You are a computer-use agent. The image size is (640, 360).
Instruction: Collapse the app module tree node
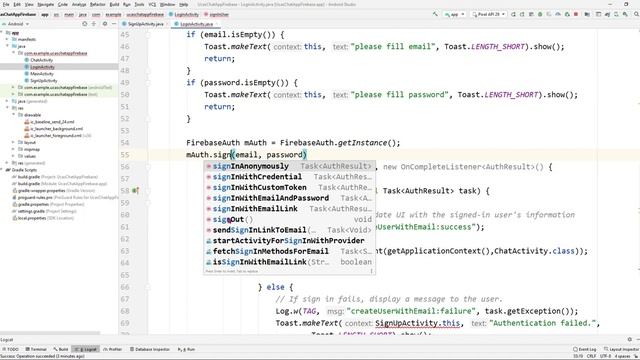coord(2,33)
